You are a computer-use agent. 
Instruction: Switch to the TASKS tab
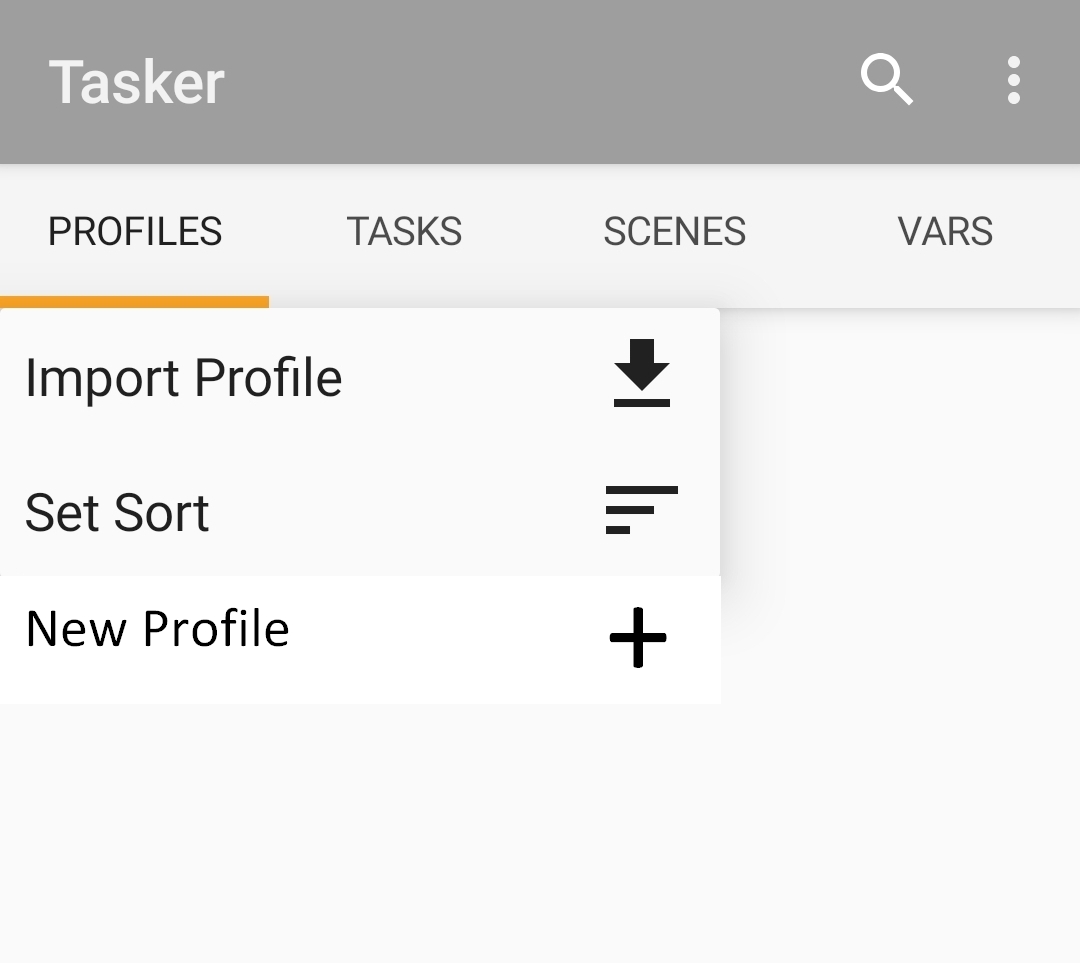[404, 232]
